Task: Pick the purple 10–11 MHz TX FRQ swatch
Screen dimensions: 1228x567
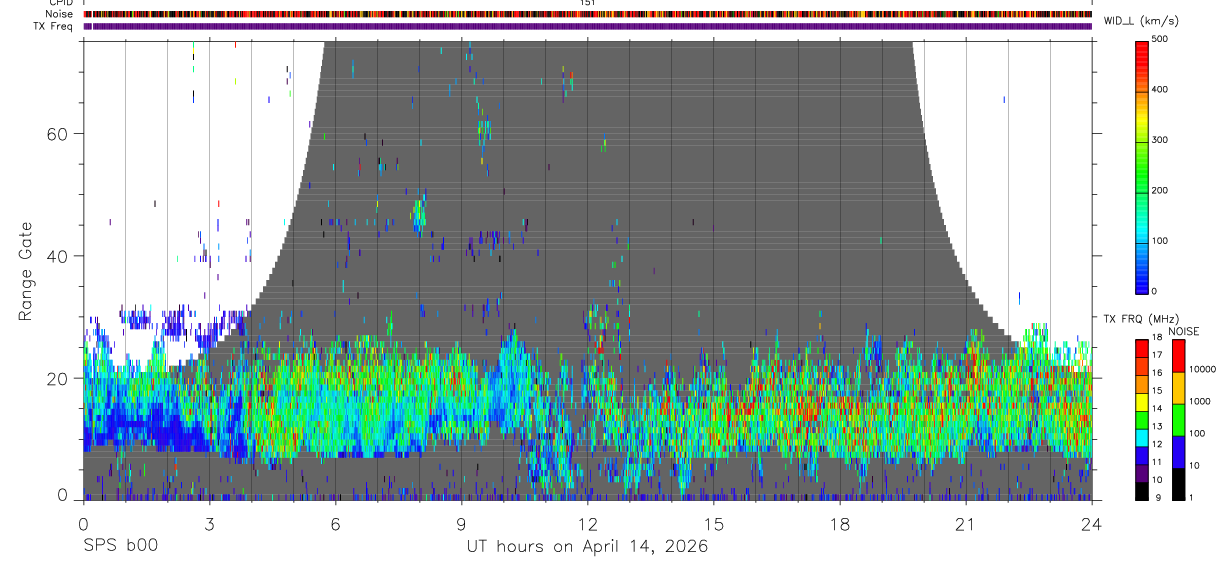Action: [1142, 473]
